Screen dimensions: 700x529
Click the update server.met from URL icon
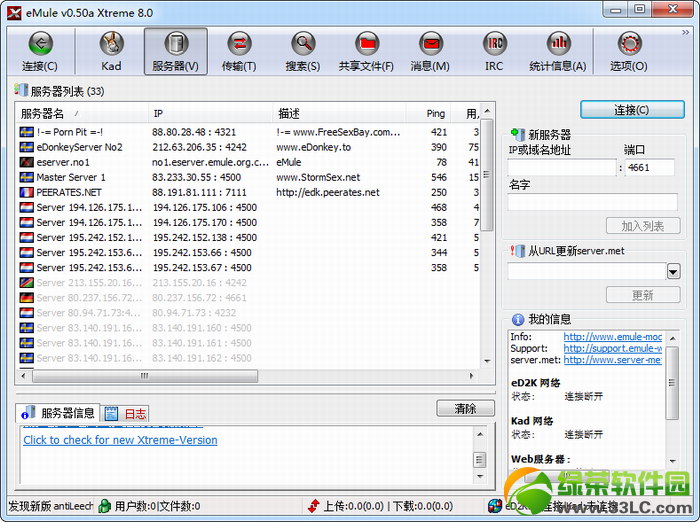coord(518,251)
